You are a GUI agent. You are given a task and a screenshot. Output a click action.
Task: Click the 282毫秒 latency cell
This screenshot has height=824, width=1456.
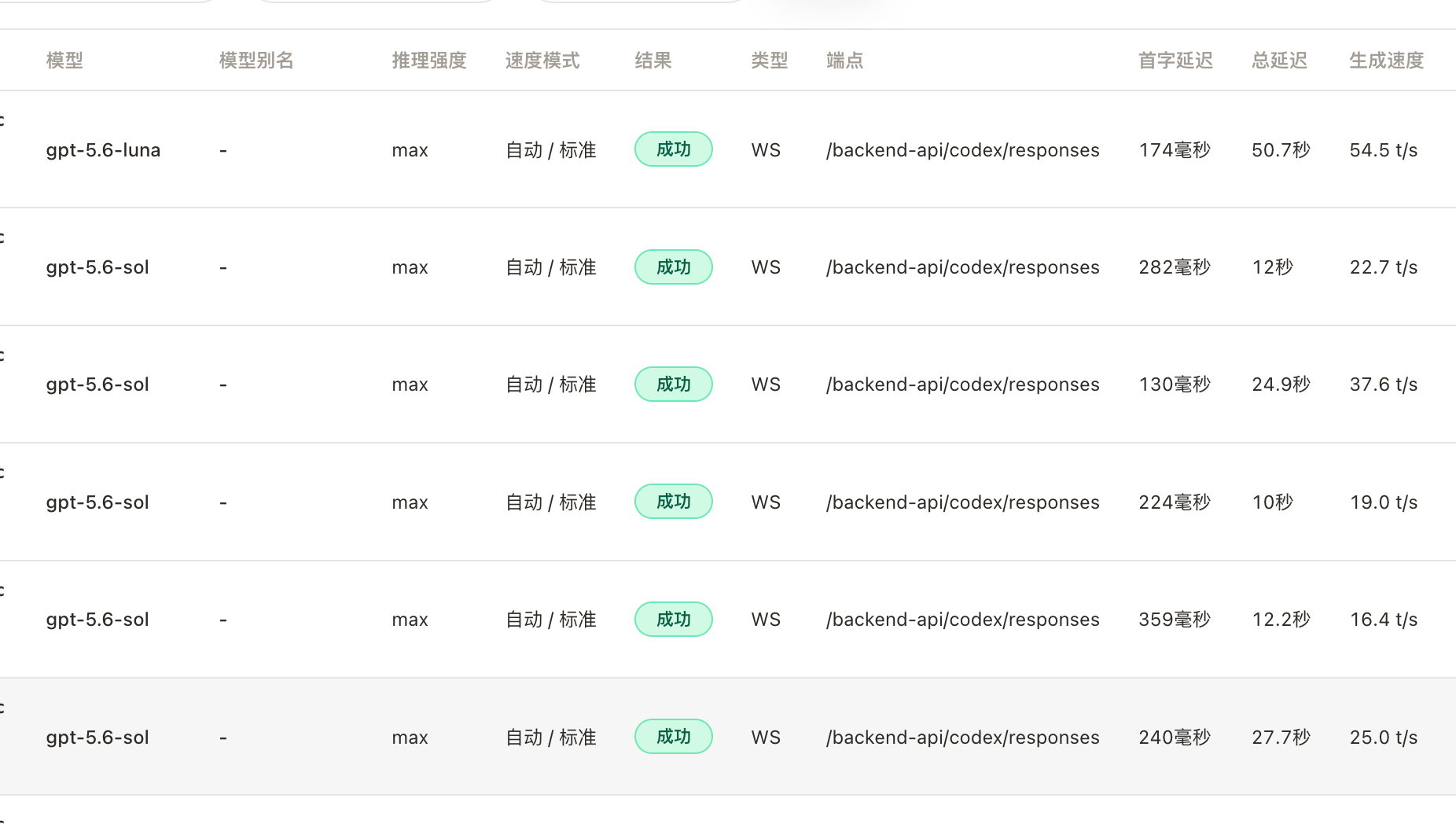coord(1175,267)
